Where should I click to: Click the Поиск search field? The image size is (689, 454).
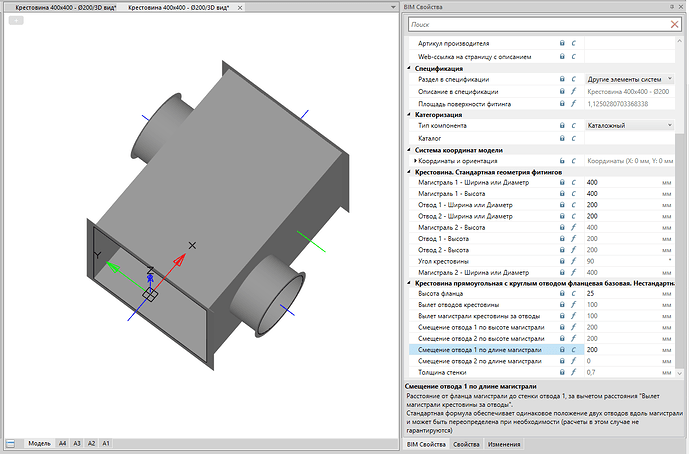[x=539, y=25]
